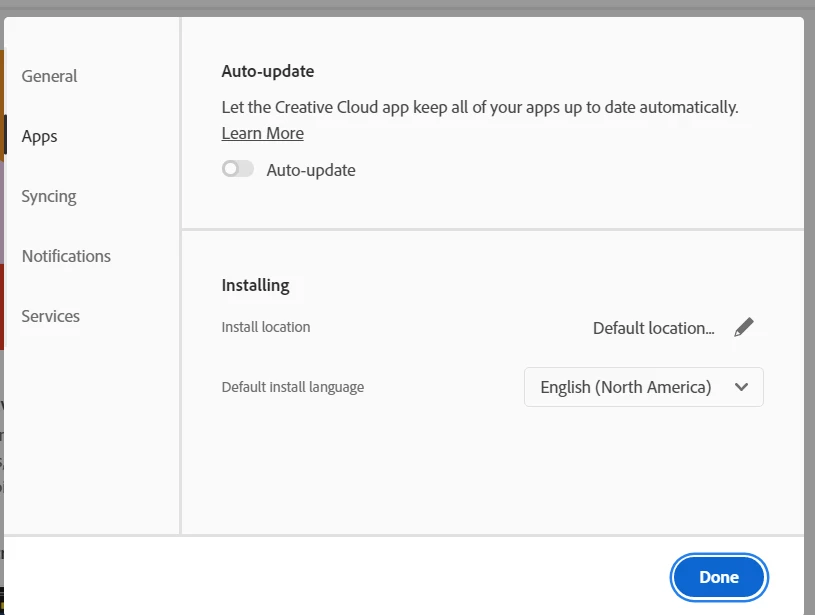Click the Default install language label
Viewport: 815px width, 615px height.
pyautogui.click(x=293, y=387)
